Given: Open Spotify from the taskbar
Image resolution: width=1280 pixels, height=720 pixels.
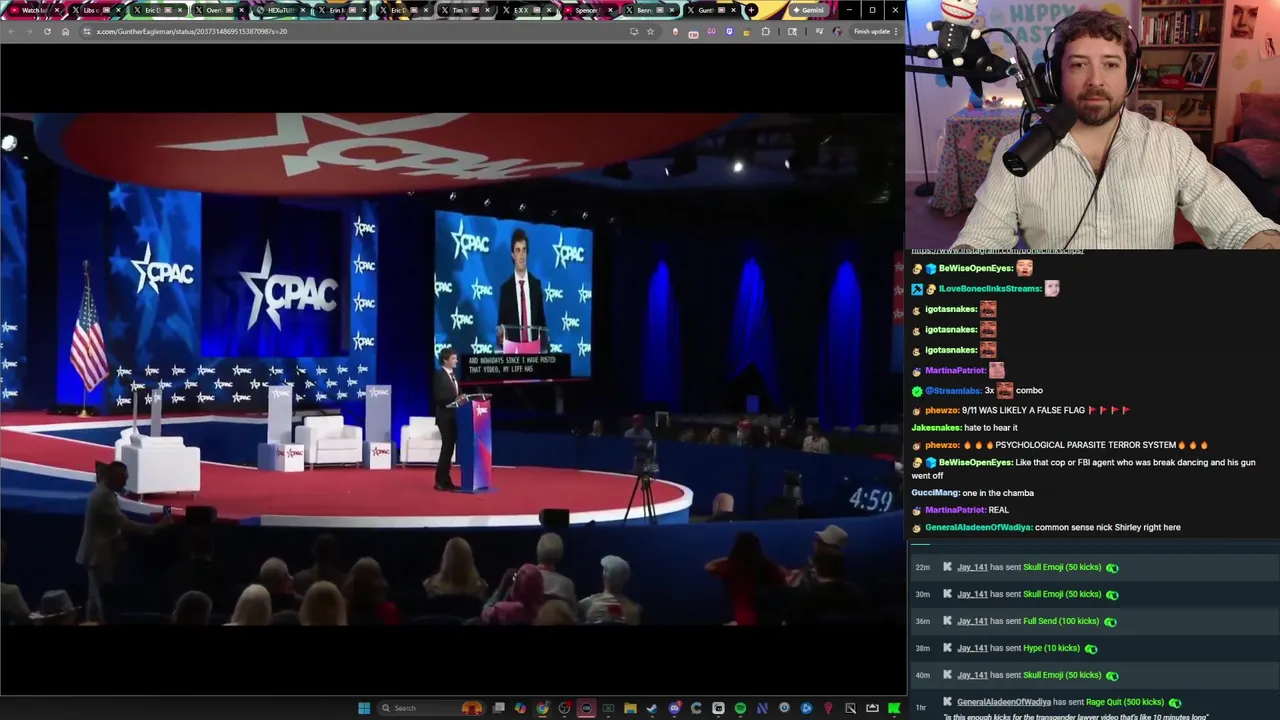Looking at the screenshot, I should [740, 708].
